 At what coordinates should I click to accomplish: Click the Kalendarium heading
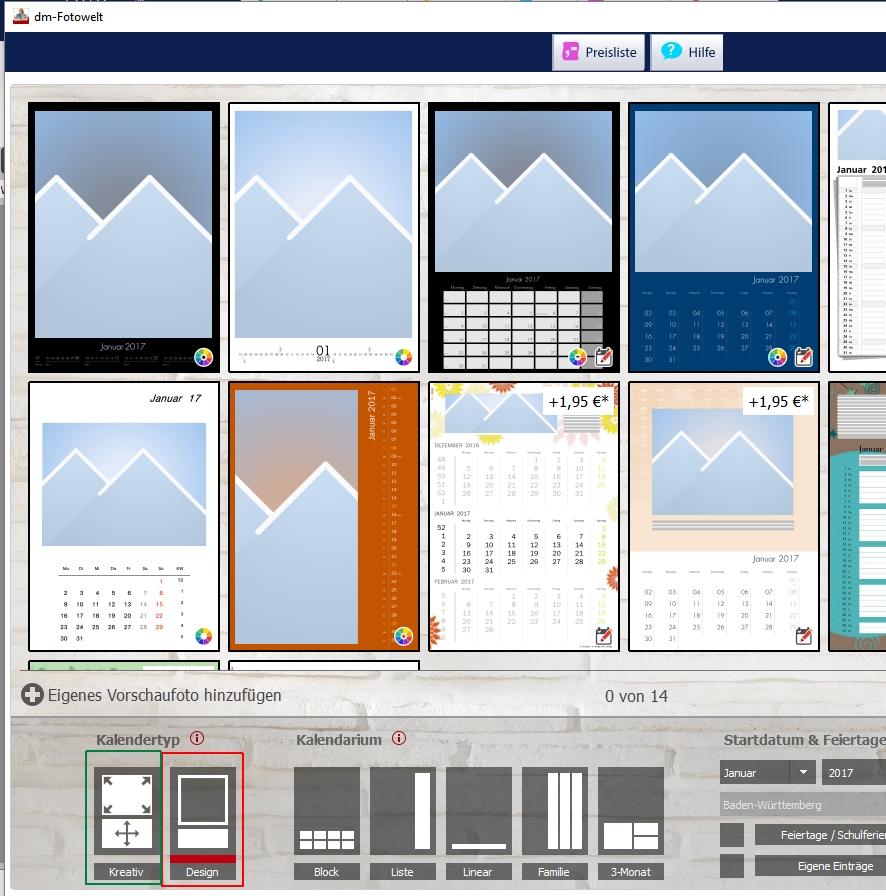(x=339, y=739)
